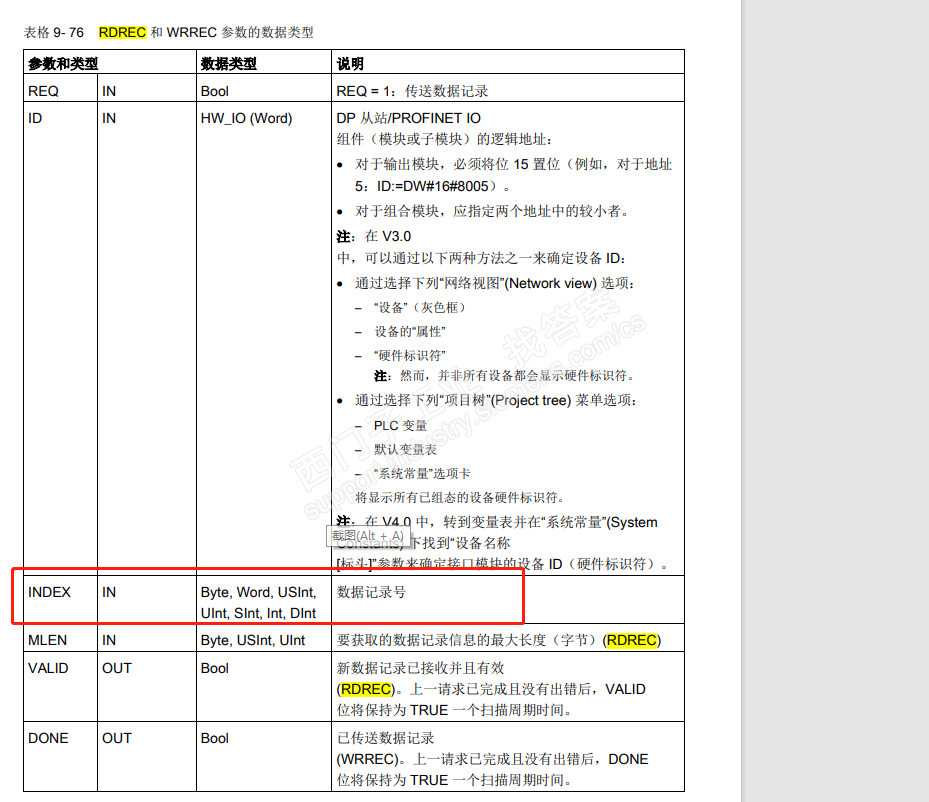Click the '参数和类型' column header
Screen dimensions: 929x802
point(63,63)
